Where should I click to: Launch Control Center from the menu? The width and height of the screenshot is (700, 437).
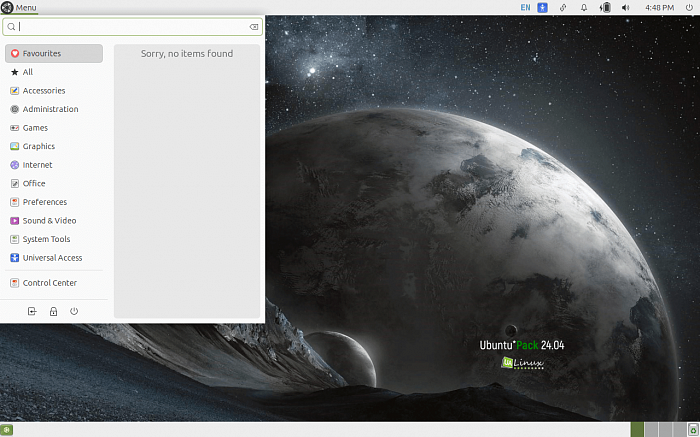pyautogui.click(x=54, y=283)
